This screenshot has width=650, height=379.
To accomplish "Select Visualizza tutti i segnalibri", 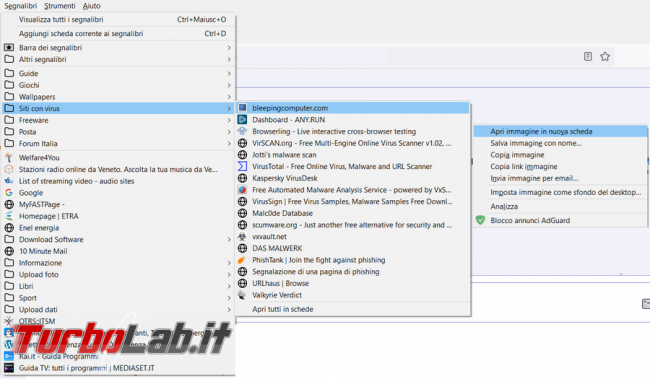I will pyautogui.click(x=119, y=19).
